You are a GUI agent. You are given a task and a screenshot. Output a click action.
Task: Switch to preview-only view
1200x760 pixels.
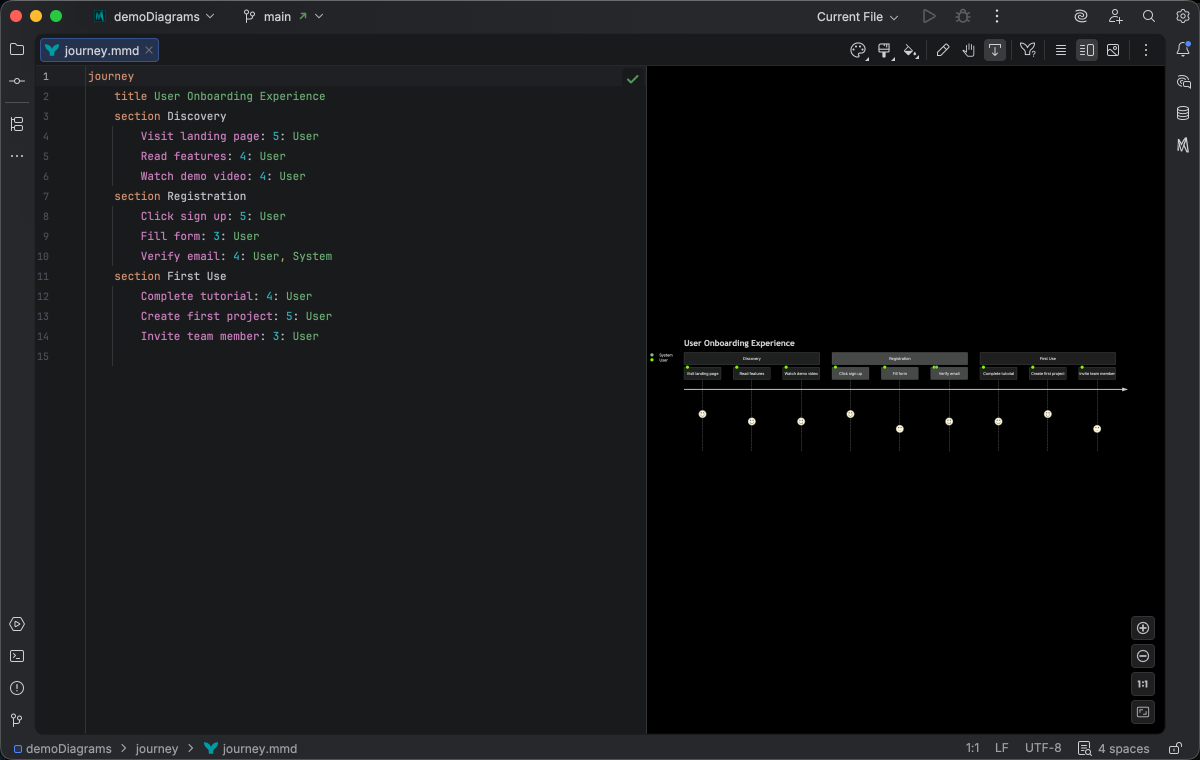click(1113, 50)
